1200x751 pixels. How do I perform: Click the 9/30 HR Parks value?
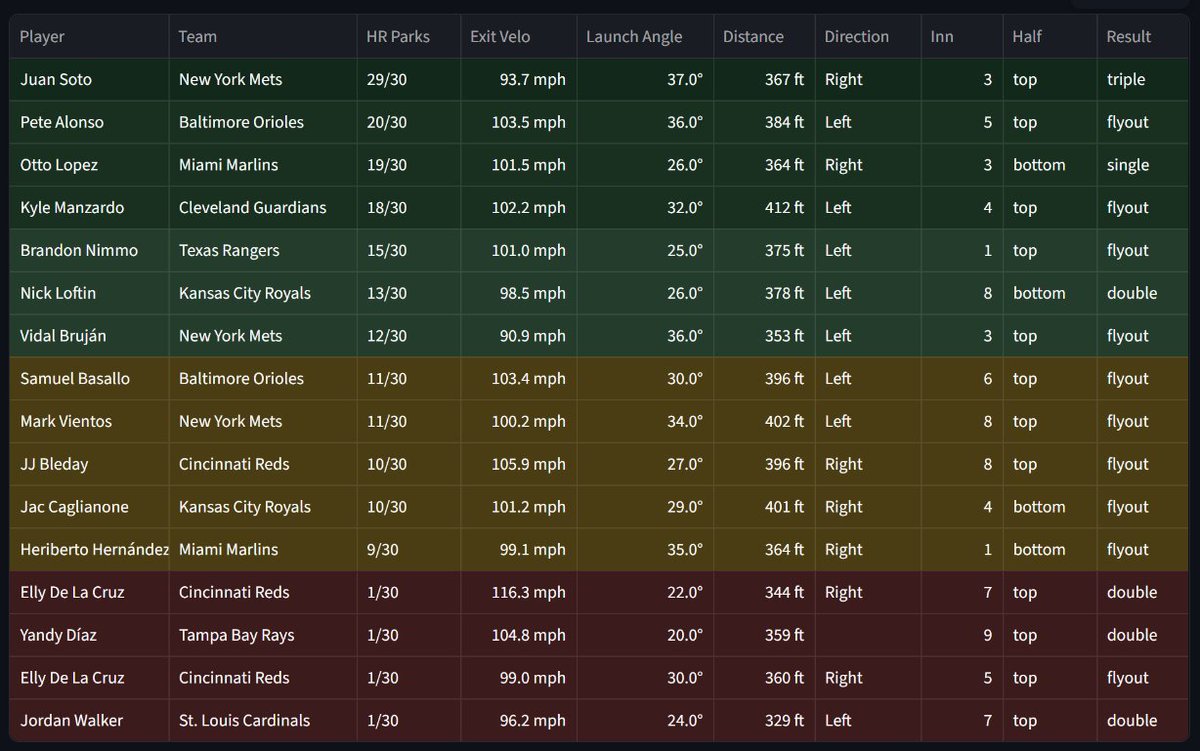click(x=409, y=549)
